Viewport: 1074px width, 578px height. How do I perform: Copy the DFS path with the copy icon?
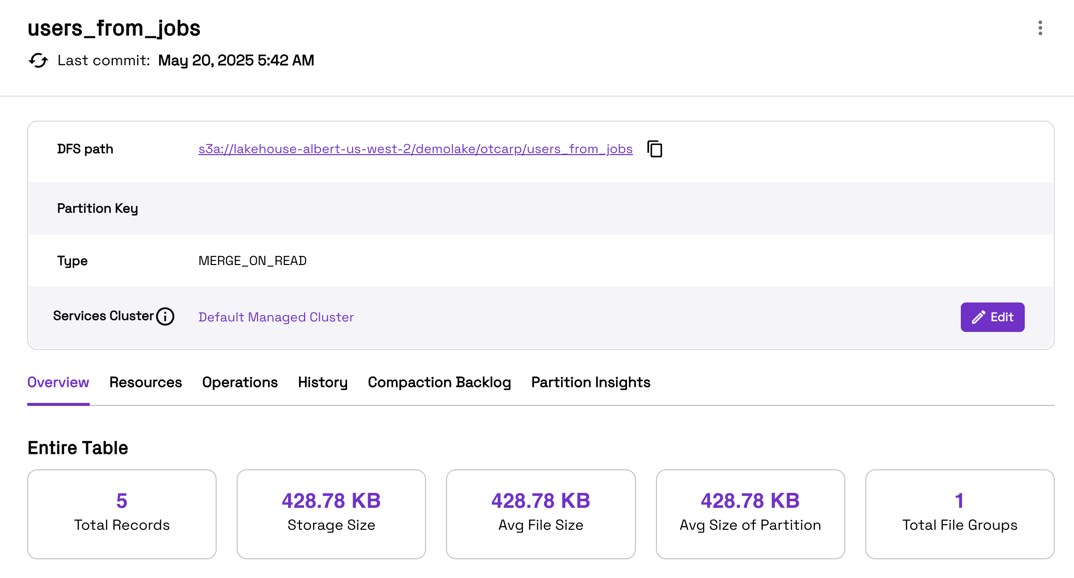(x=655, y=149)
